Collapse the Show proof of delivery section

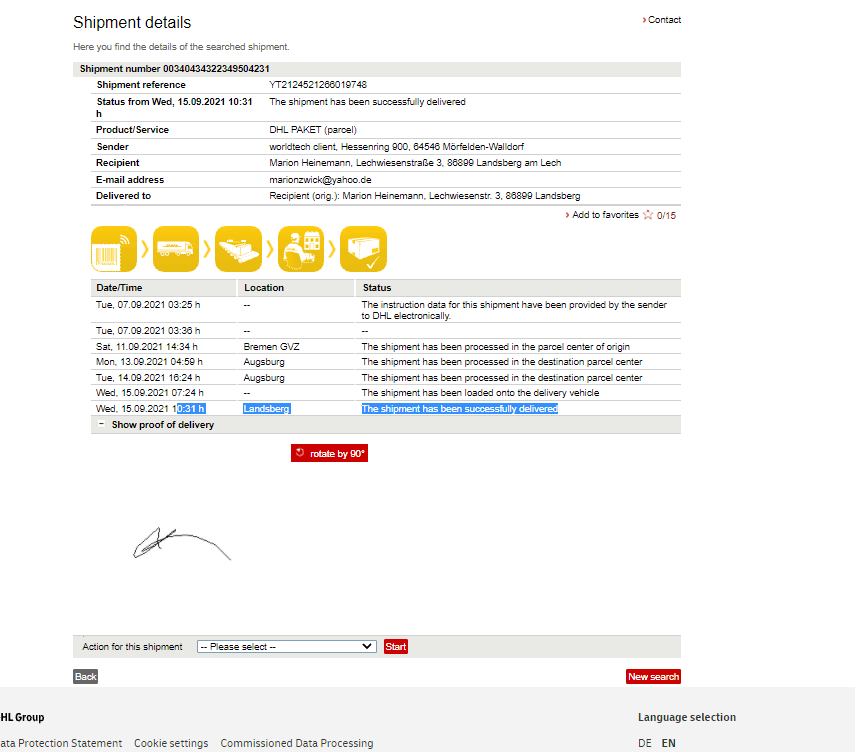pyautogui.click(x=101, y=425)
